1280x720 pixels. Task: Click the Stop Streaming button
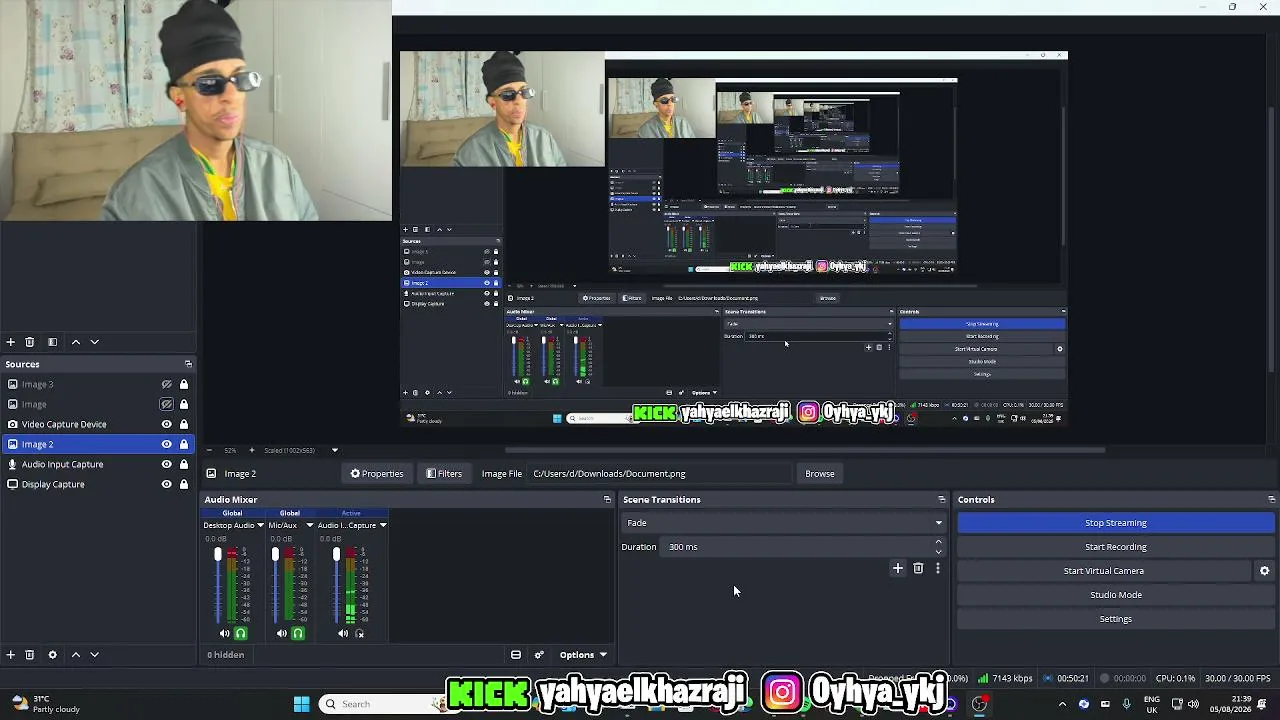1116,523
